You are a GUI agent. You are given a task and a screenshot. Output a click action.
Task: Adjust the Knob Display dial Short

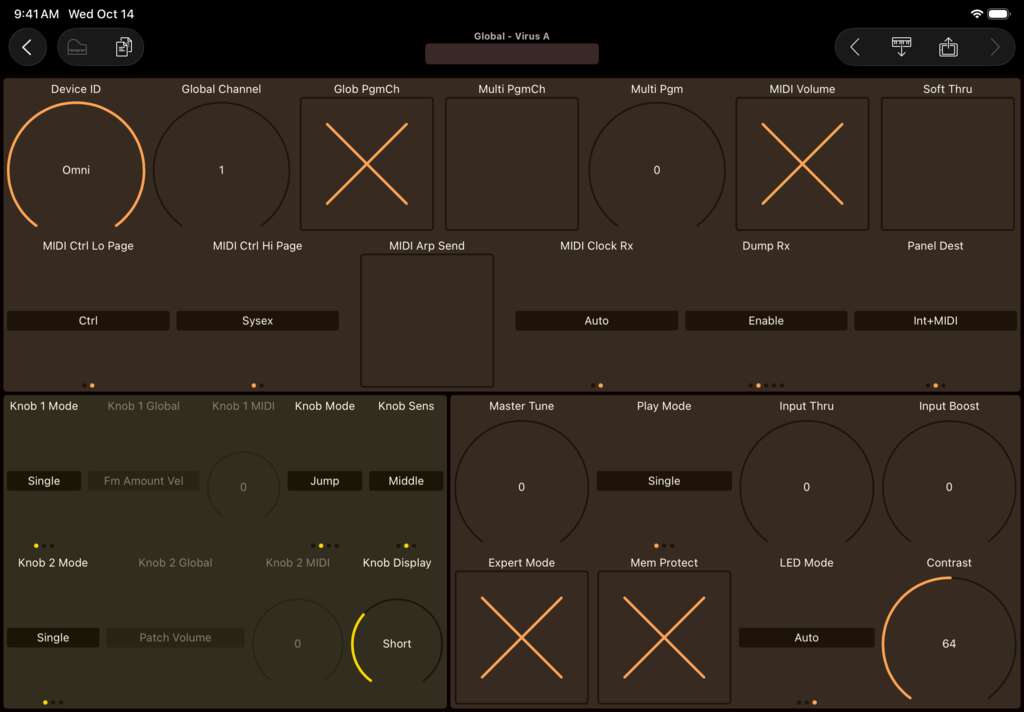pos(396,643)
